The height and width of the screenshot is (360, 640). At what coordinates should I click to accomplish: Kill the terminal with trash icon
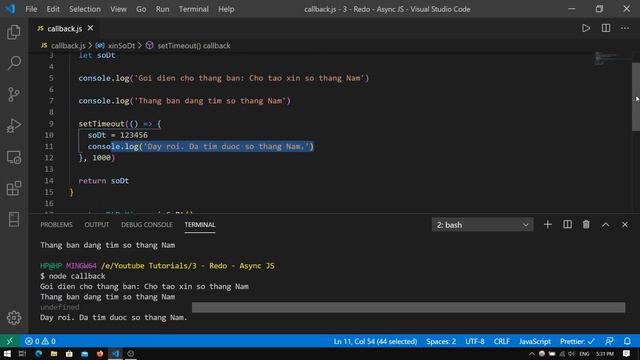(x=586, y=224)
